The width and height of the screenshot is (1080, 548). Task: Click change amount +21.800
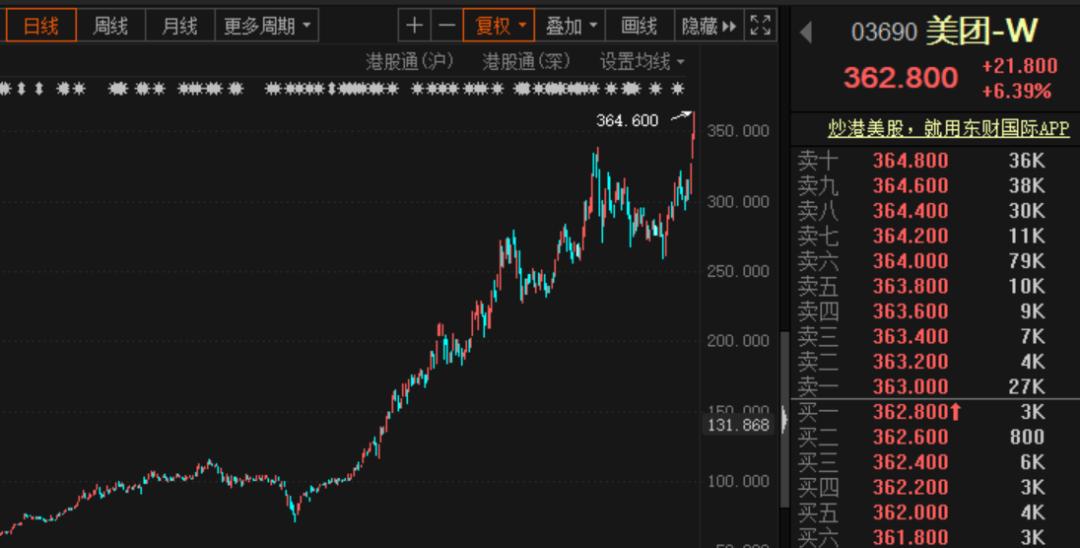coord(1019,66)
